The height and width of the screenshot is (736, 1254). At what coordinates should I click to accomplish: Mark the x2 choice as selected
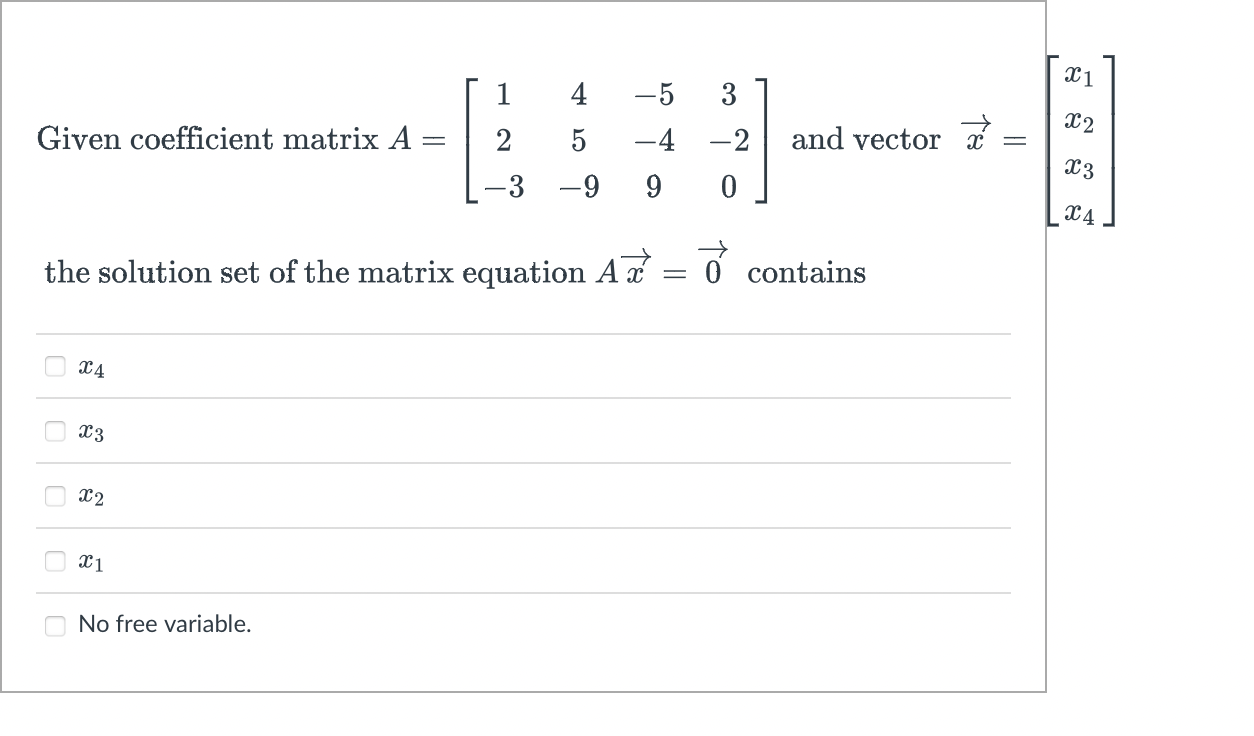55,495
